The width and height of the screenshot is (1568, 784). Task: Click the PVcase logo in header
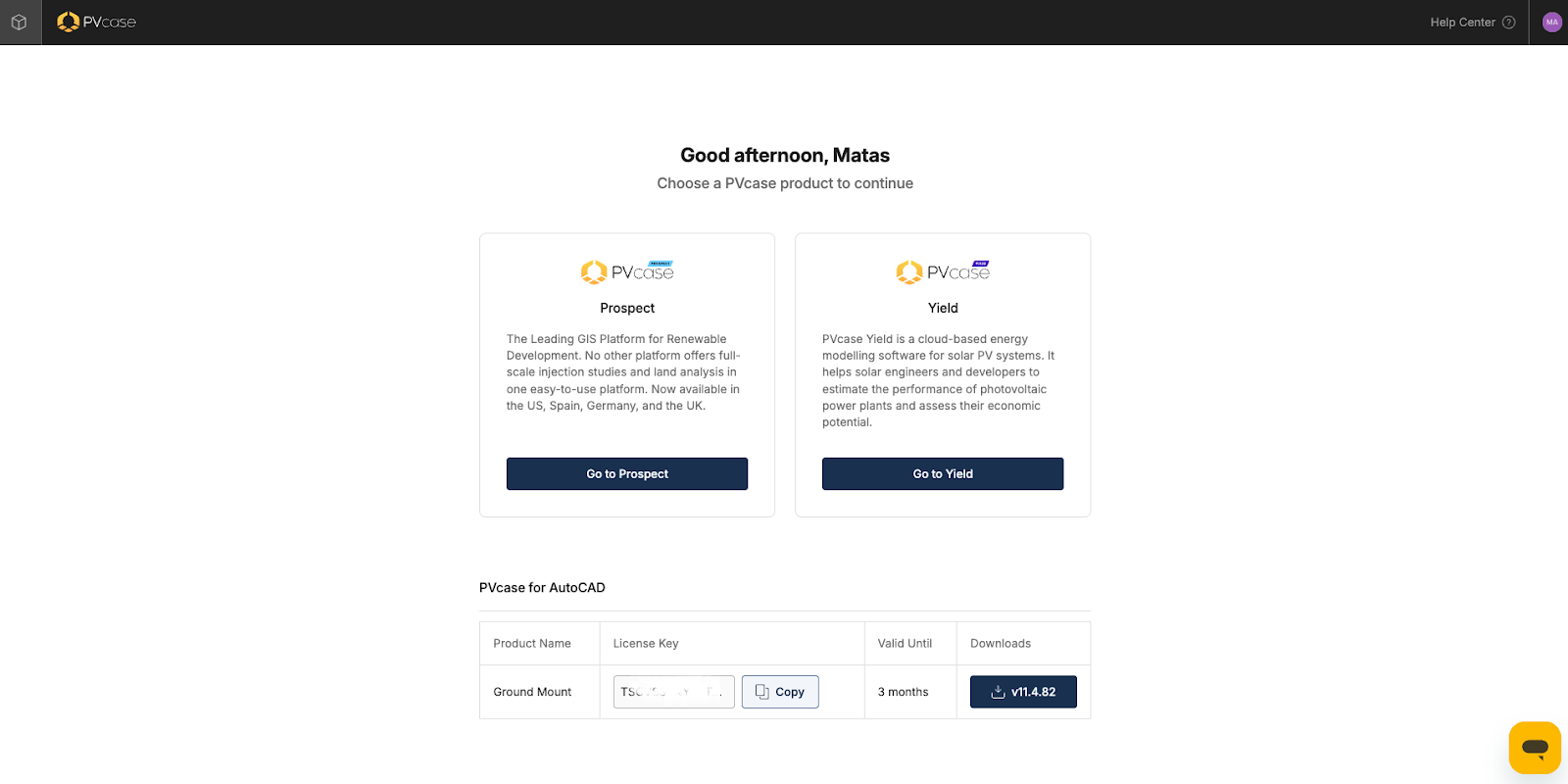pos(96,22)
